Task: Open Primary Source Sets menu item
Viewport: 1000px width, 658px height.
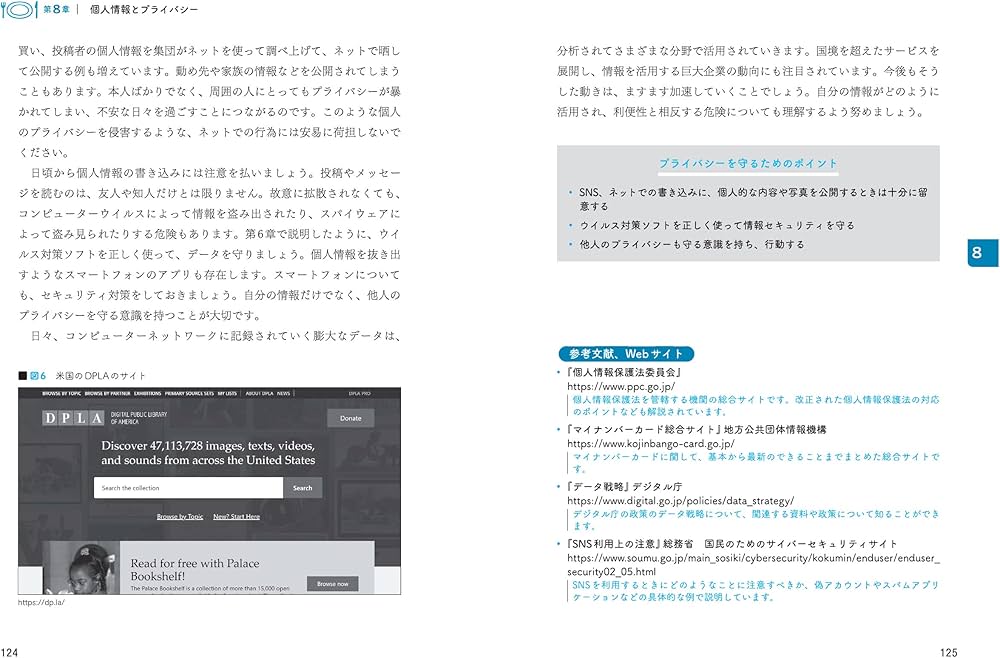Action: pyautogui.click(x=189, y=393)
